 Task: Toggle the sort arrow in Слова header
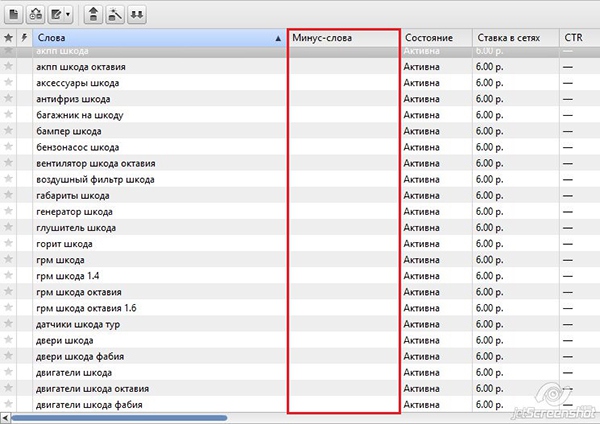[278, 38]
